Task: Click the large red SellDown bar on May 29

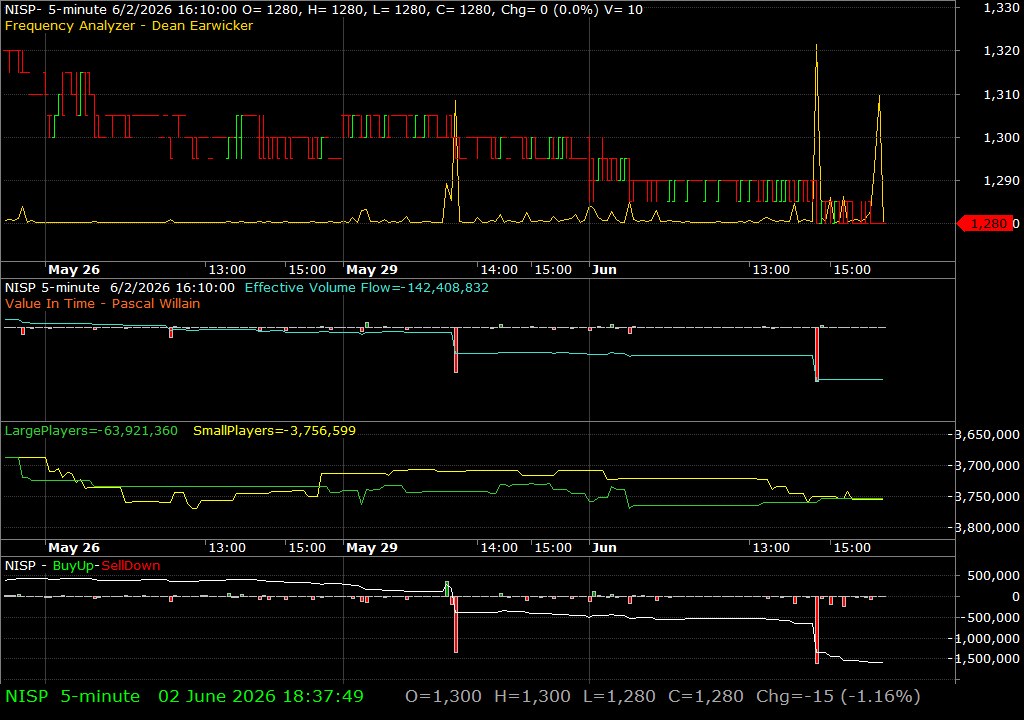Action: pos(456,625)
